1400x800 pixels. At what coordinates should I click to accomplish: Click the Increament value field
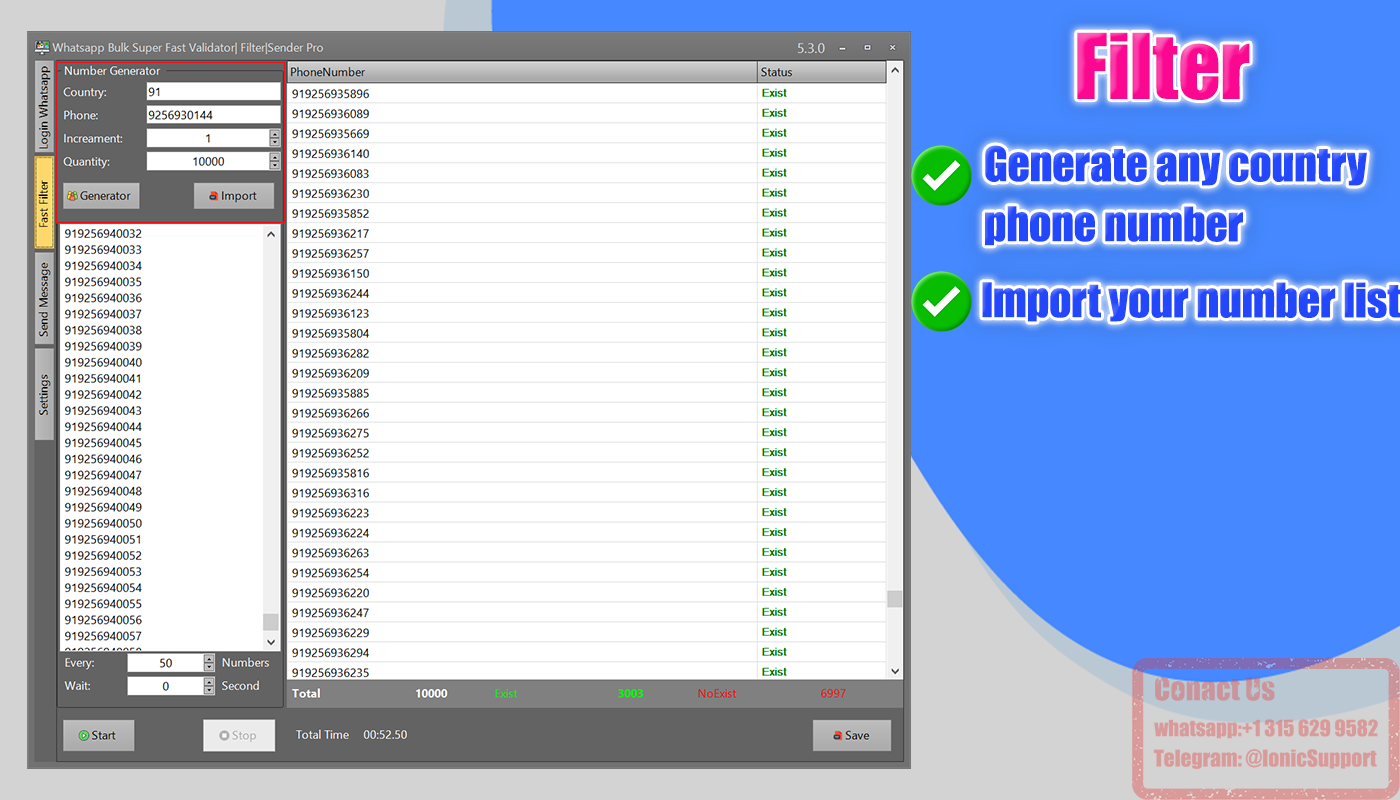click(x=207, y=138)
